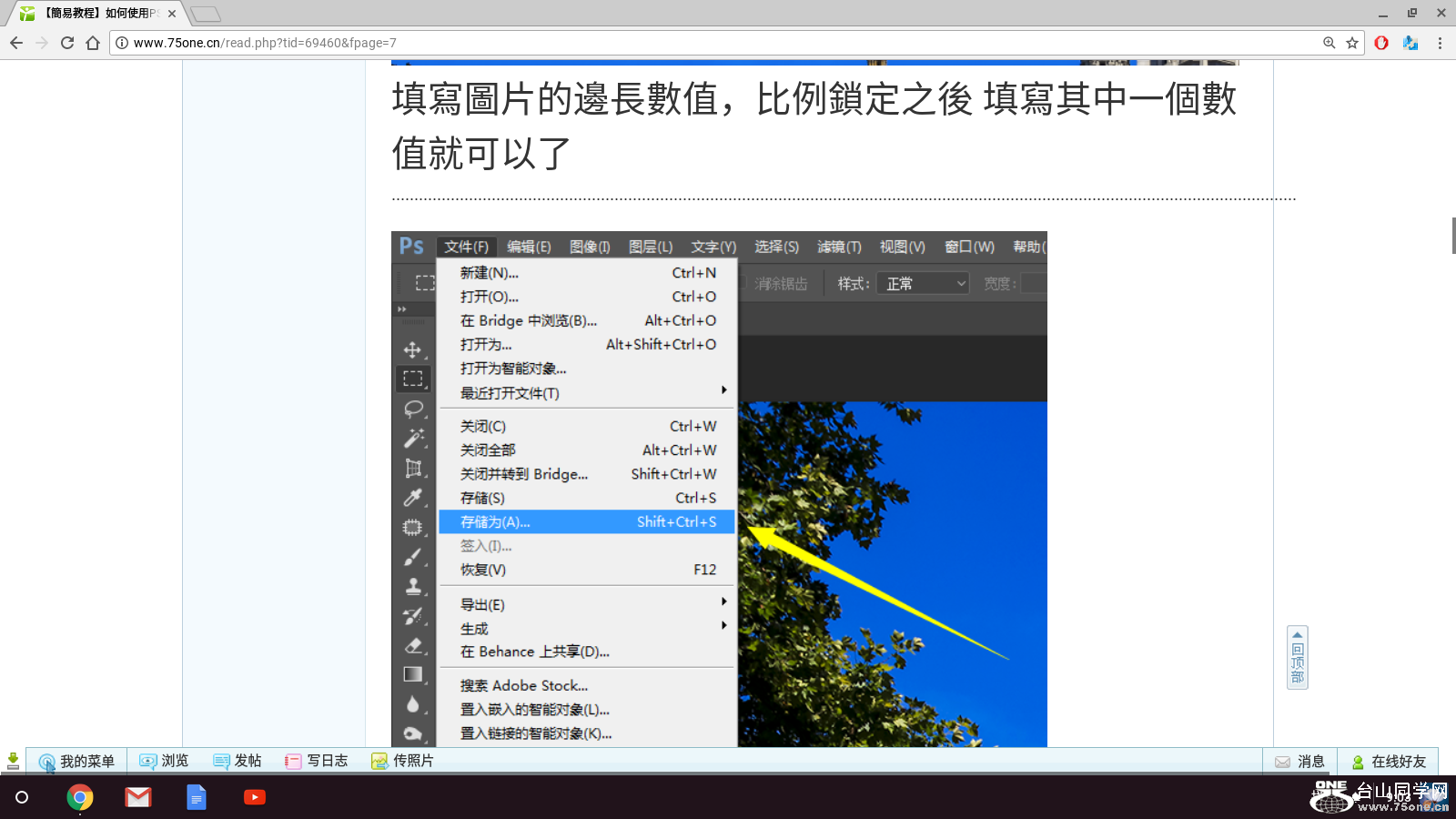This screenshot has height=819, width=1456.
Task: Select the Blur droplet tool
Action: tap(413, 704)
